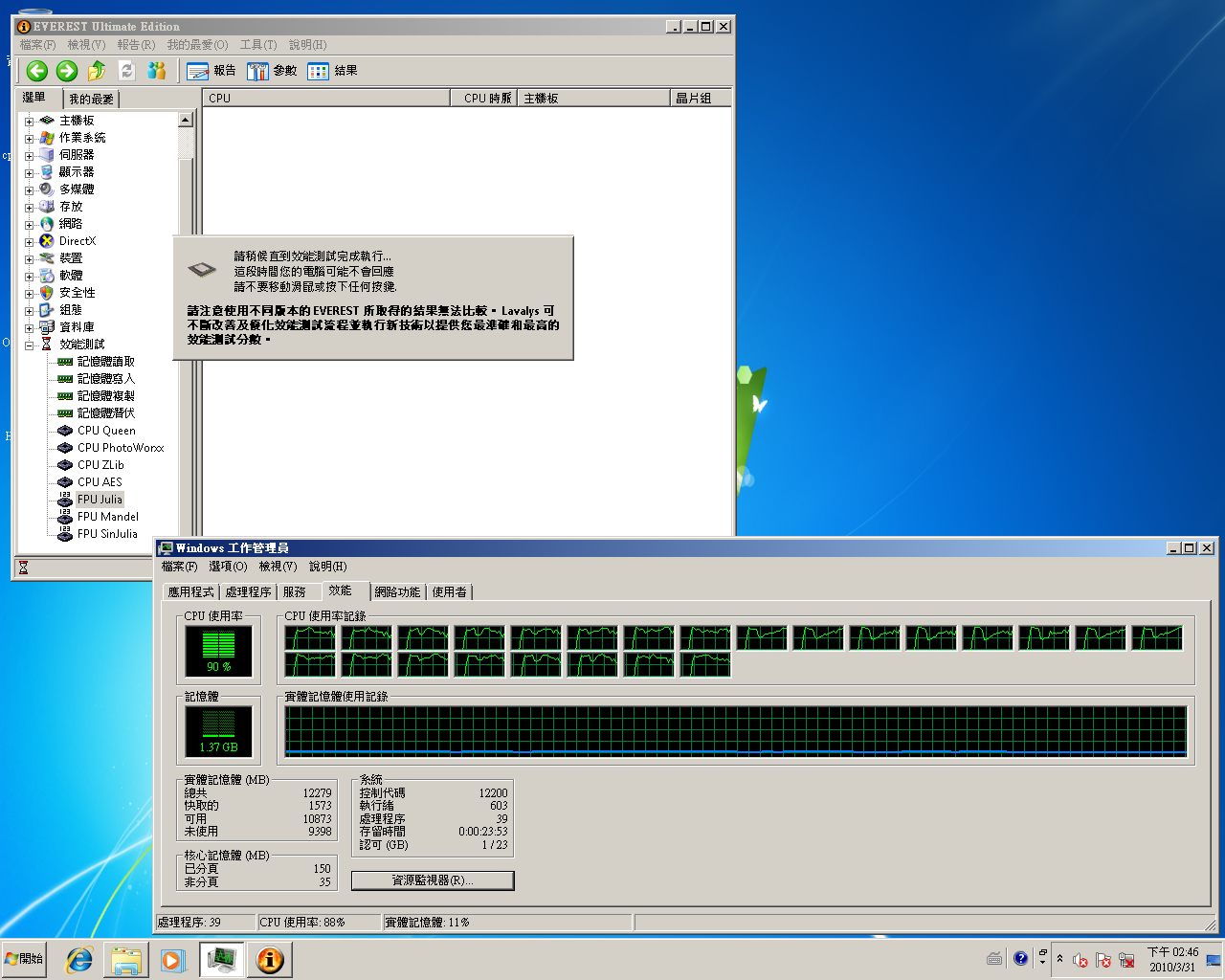Select the 顯示器 display tree item

(x=77, y=172)
